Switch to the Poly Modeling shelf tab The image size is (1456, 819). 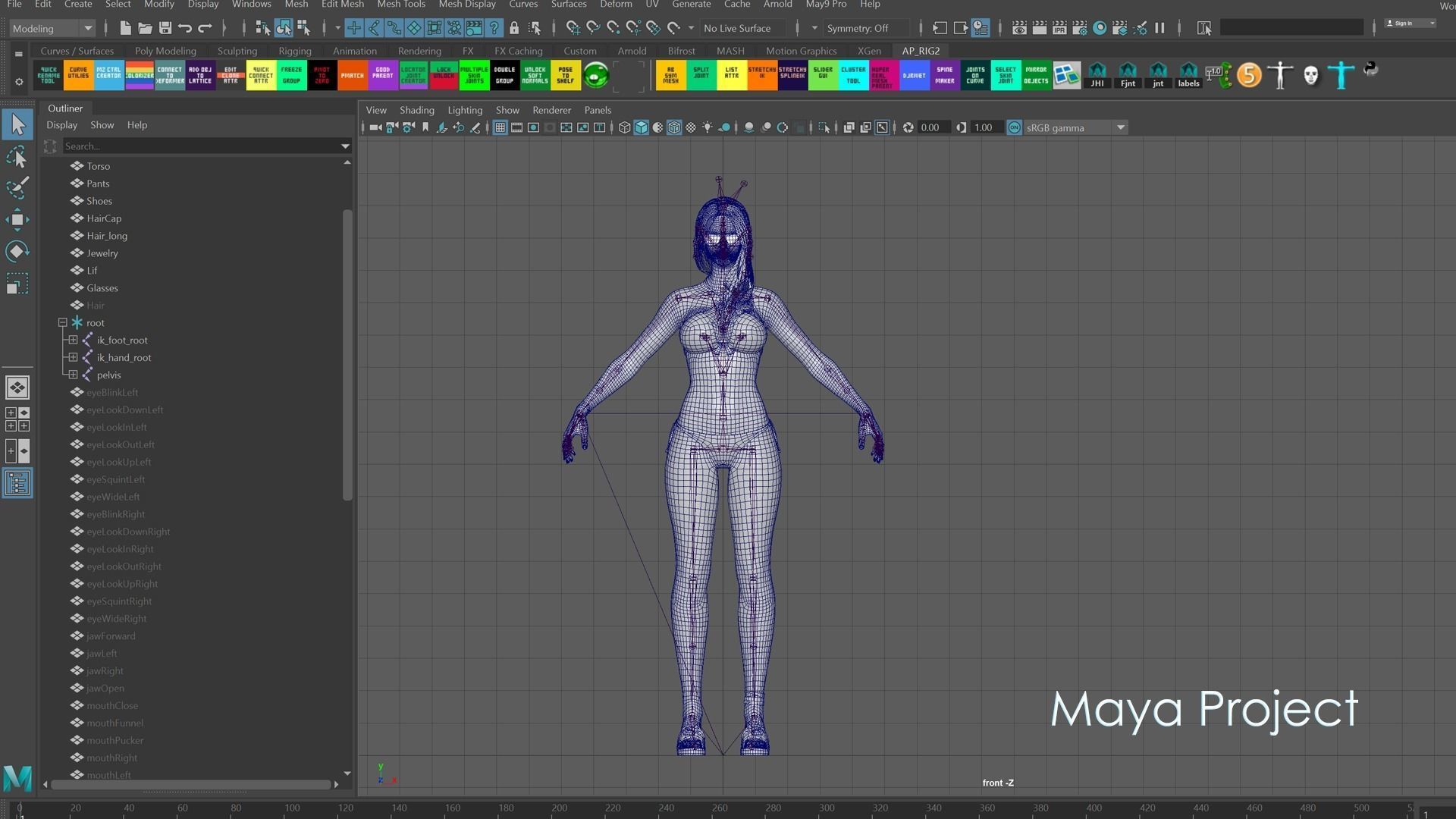pos(165,51)
